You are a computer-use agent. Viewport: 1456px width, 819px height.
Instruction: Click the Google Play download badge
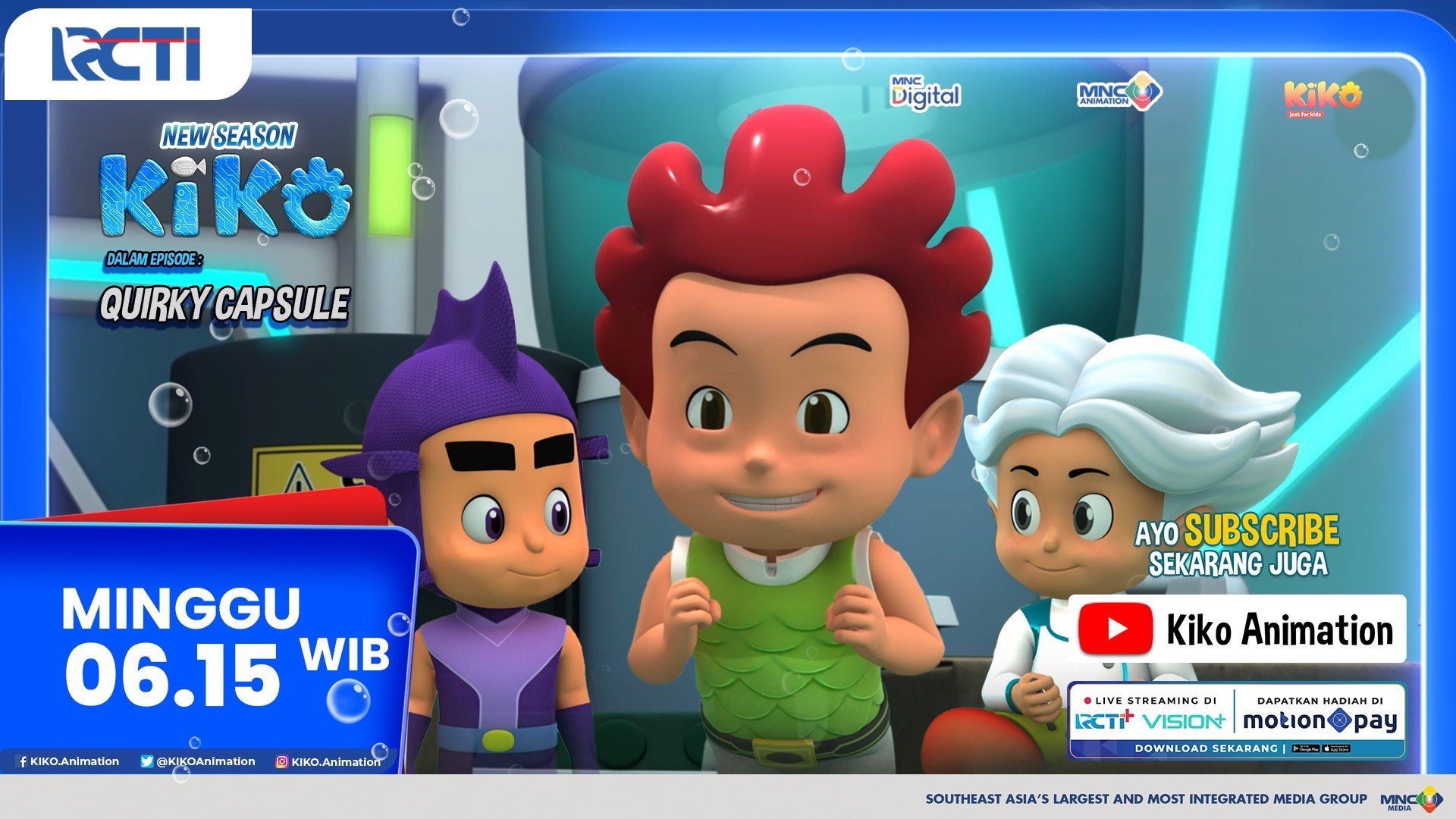pos(1306,748)
